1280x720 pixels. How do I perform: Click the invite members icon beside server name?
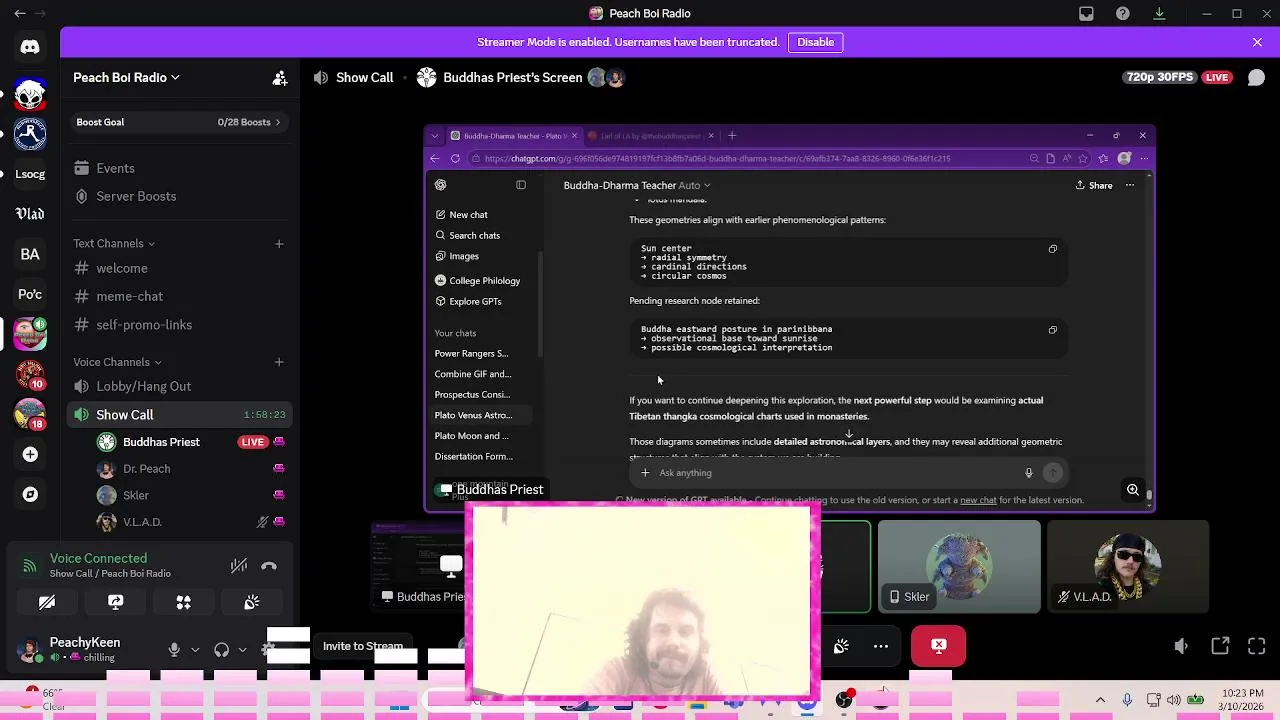coord(280,78)
